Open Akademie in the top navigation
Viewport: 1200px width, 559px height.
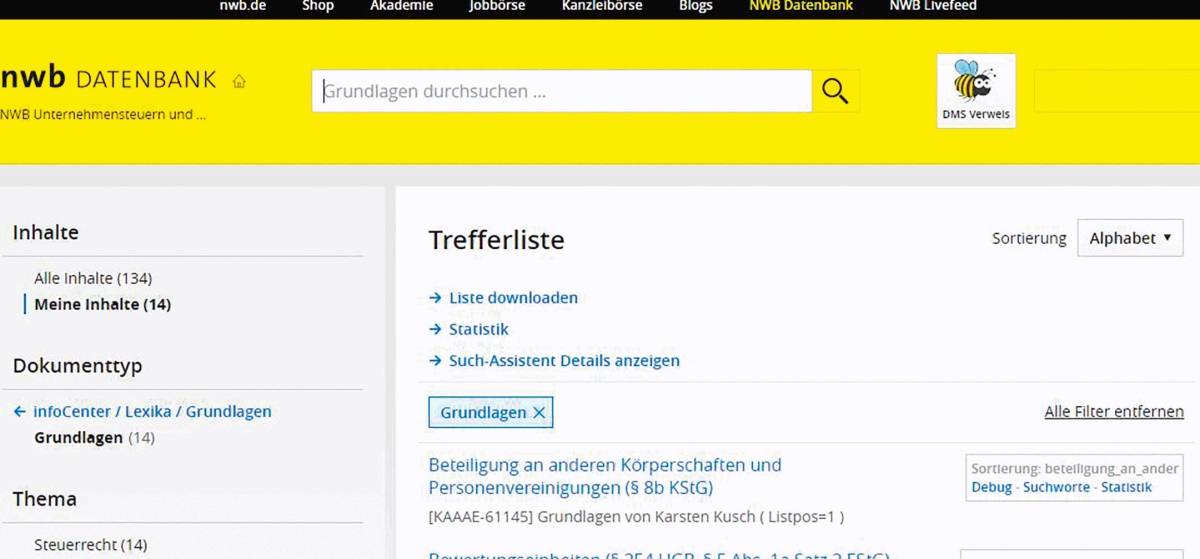401,6
